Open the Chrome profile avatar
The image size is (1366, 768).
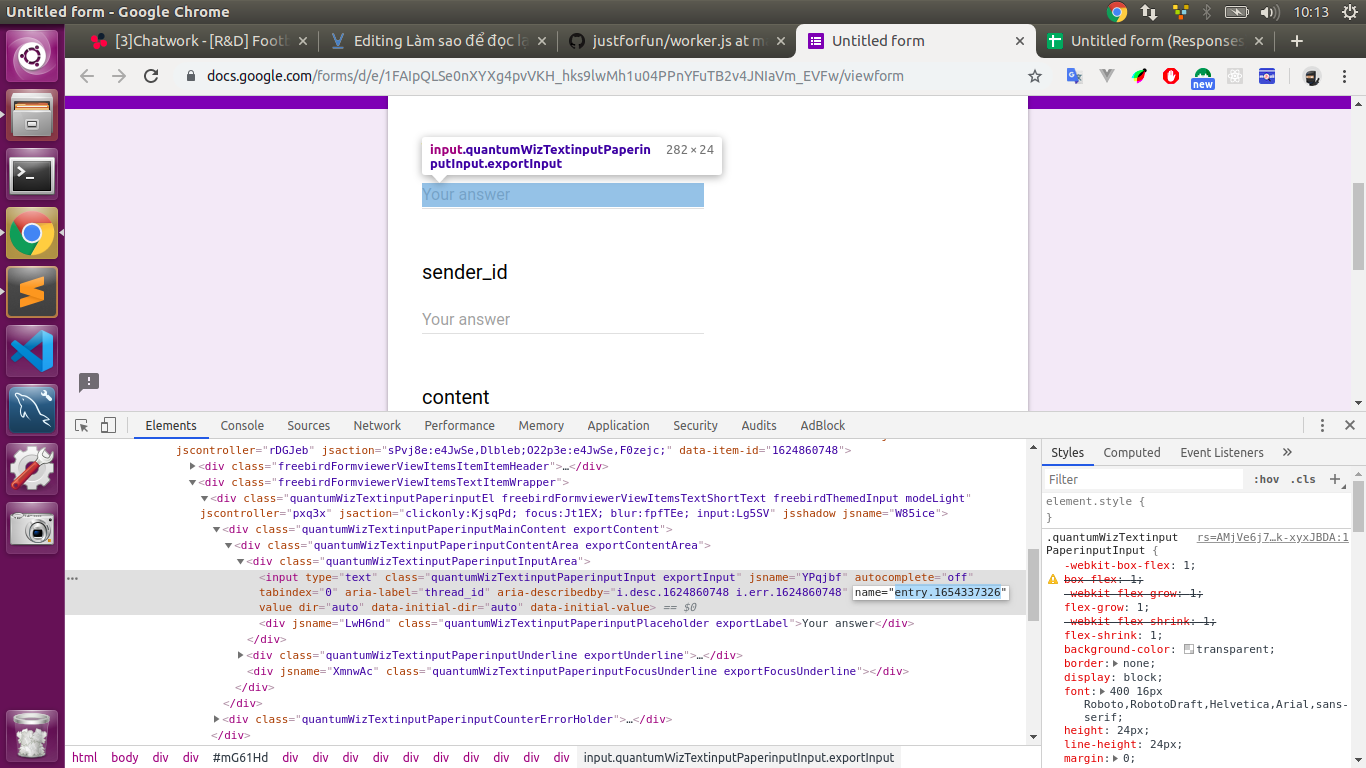pyautogui.click(x=1311, y=76)
